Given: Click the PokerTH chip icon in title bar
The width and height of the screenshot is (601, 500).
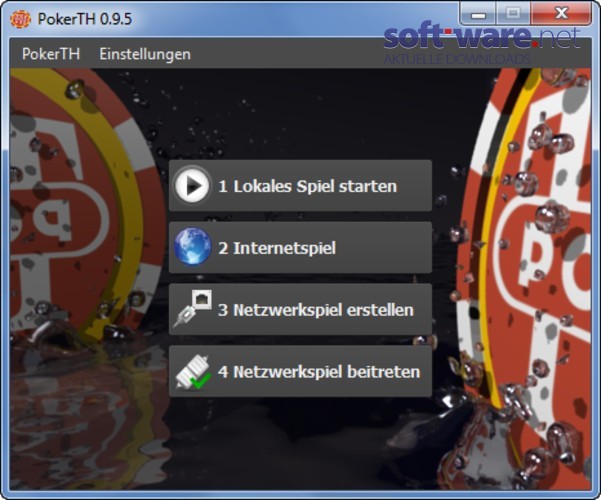Looking at the screenshot, I should point(20,18).
